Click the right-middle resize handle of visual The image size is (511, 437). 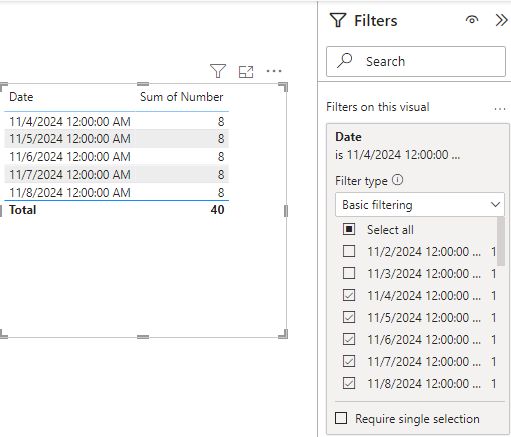click(x=286, y=211)
